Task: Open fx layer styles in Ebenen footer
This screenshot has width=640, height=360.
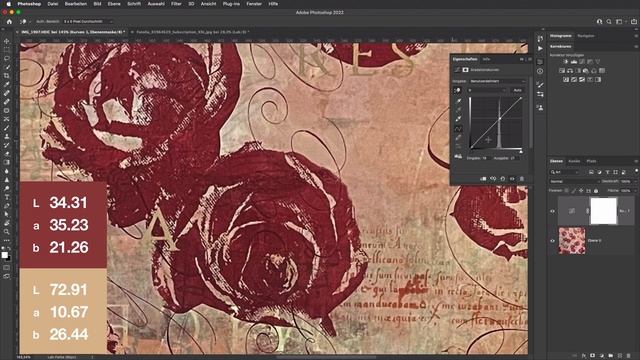Action: pos(584,356)
